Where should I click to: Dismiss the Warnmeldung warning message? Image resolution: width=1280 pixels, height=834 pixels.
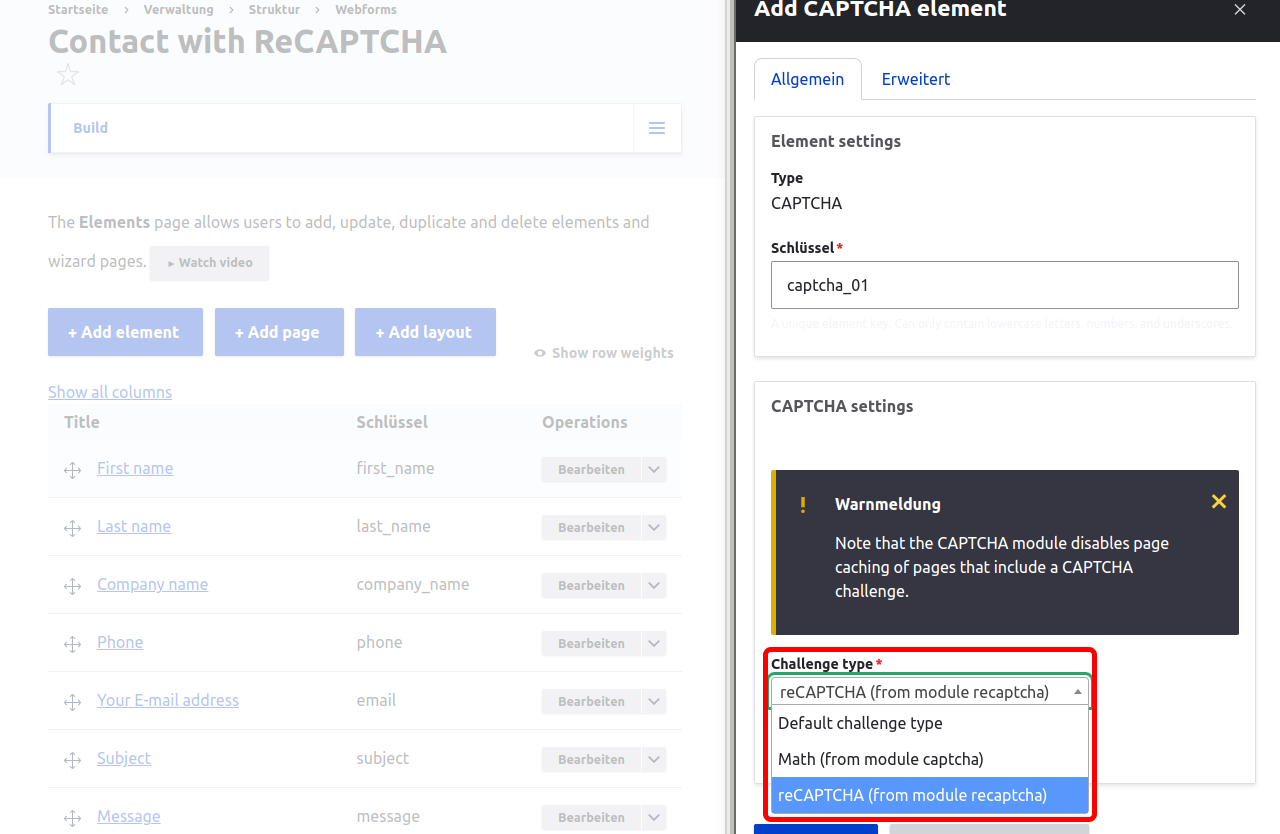(x=1218, y=502)
